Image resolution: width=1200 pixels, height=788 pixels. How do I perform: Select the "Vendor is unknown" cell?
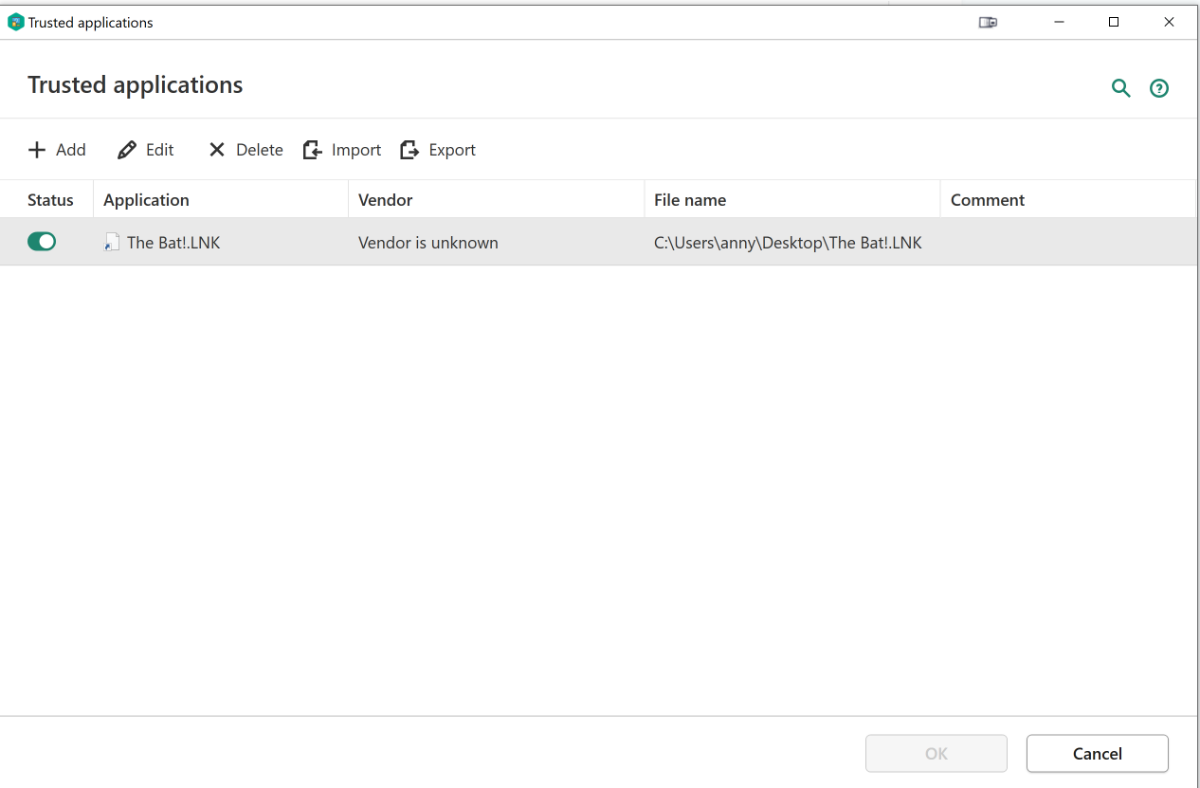(x=428, y=242)
